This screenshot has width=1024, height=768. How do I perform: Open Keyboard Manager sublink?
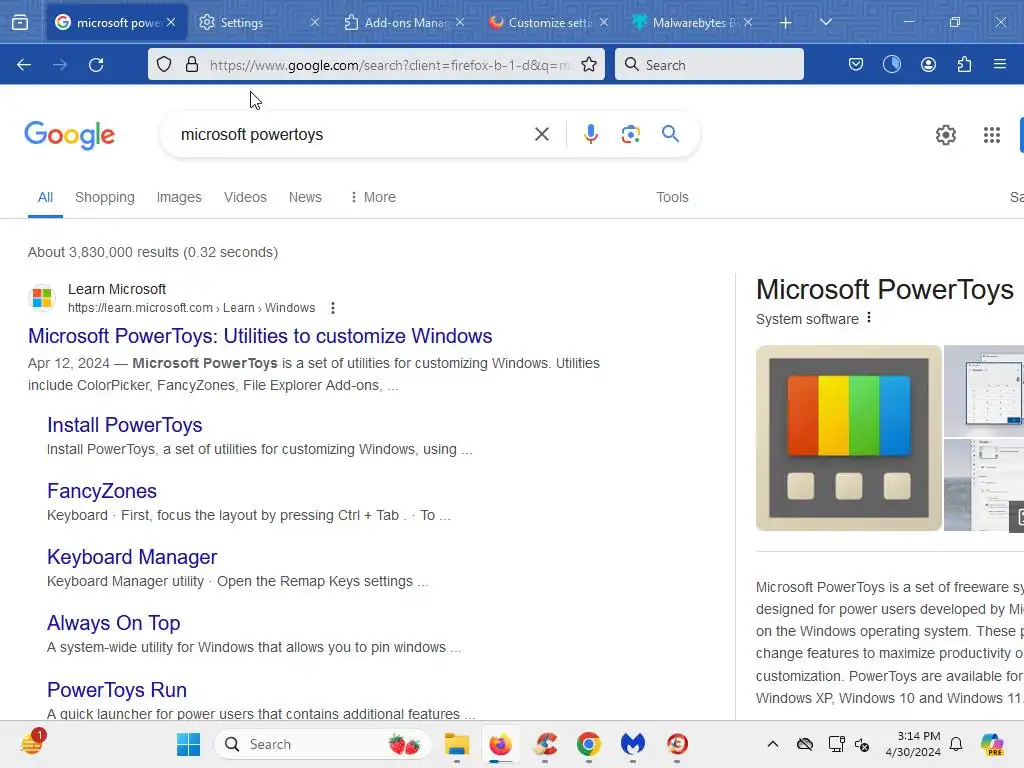pyautogui.click(x=132, y=557)
